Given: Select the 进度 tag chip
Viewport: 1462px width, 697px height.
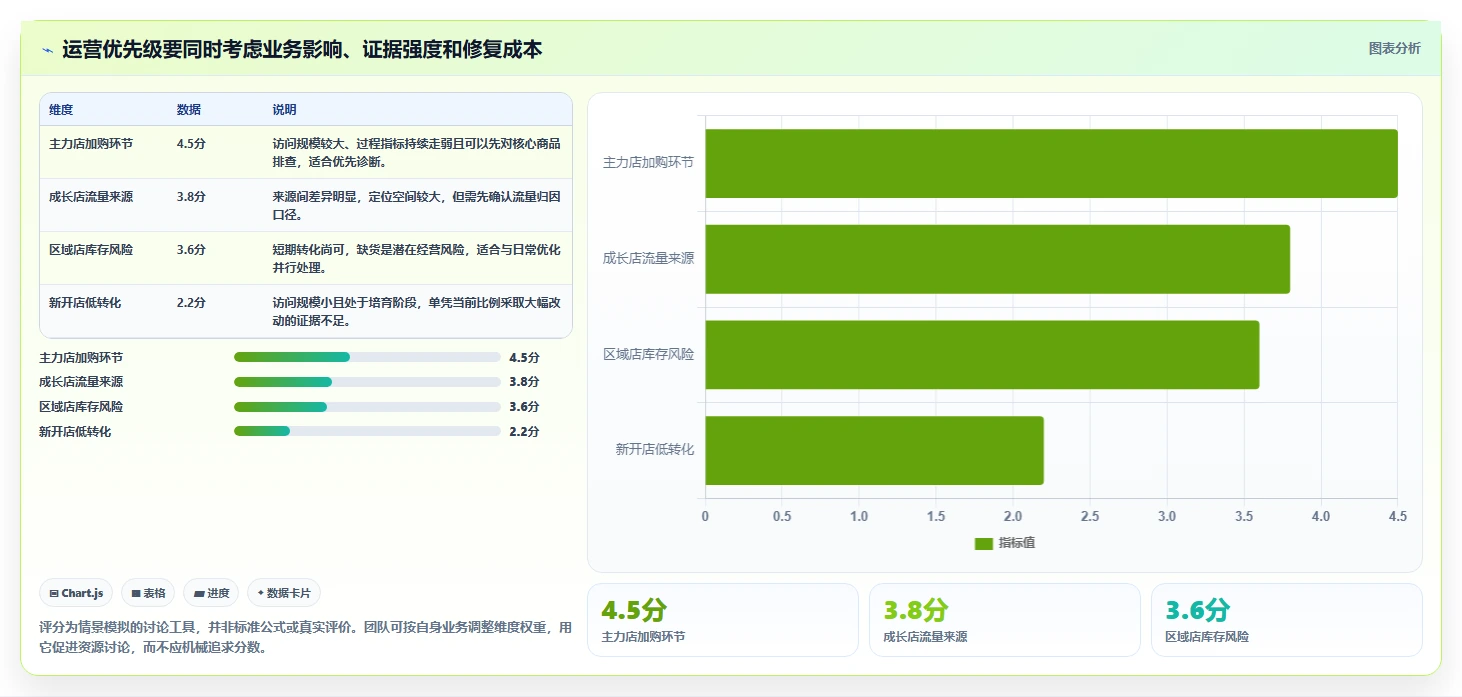Looking at the screenshot, I should pos(212,593).
